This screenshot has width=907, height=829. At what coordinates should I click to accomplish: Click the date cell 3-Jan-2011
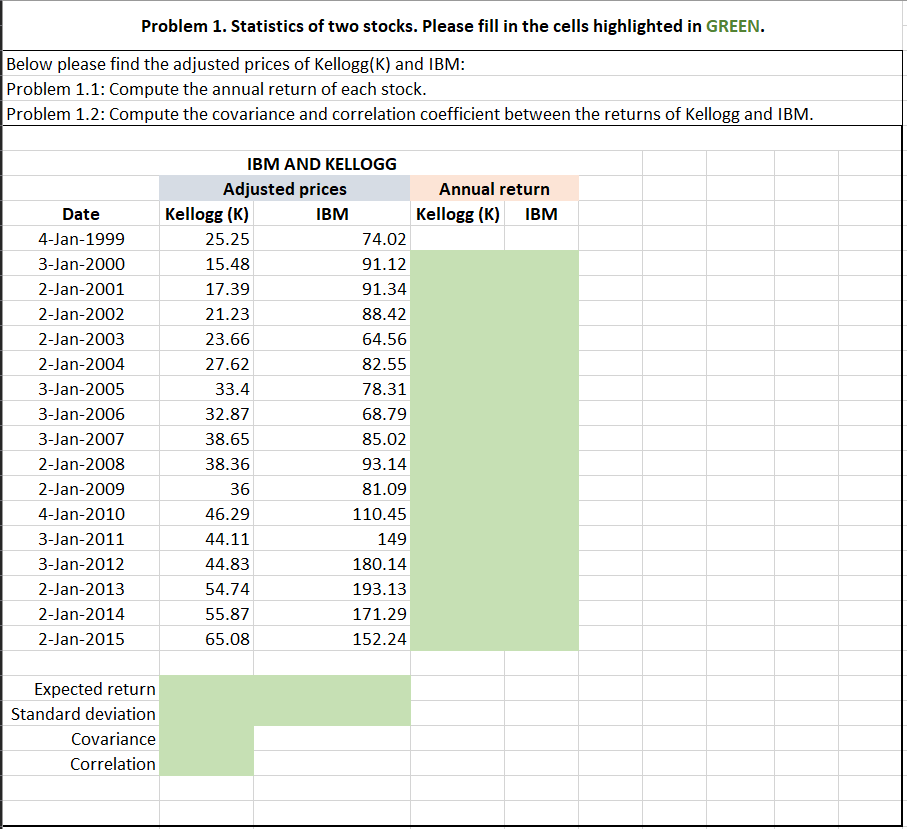pos(81,538)
